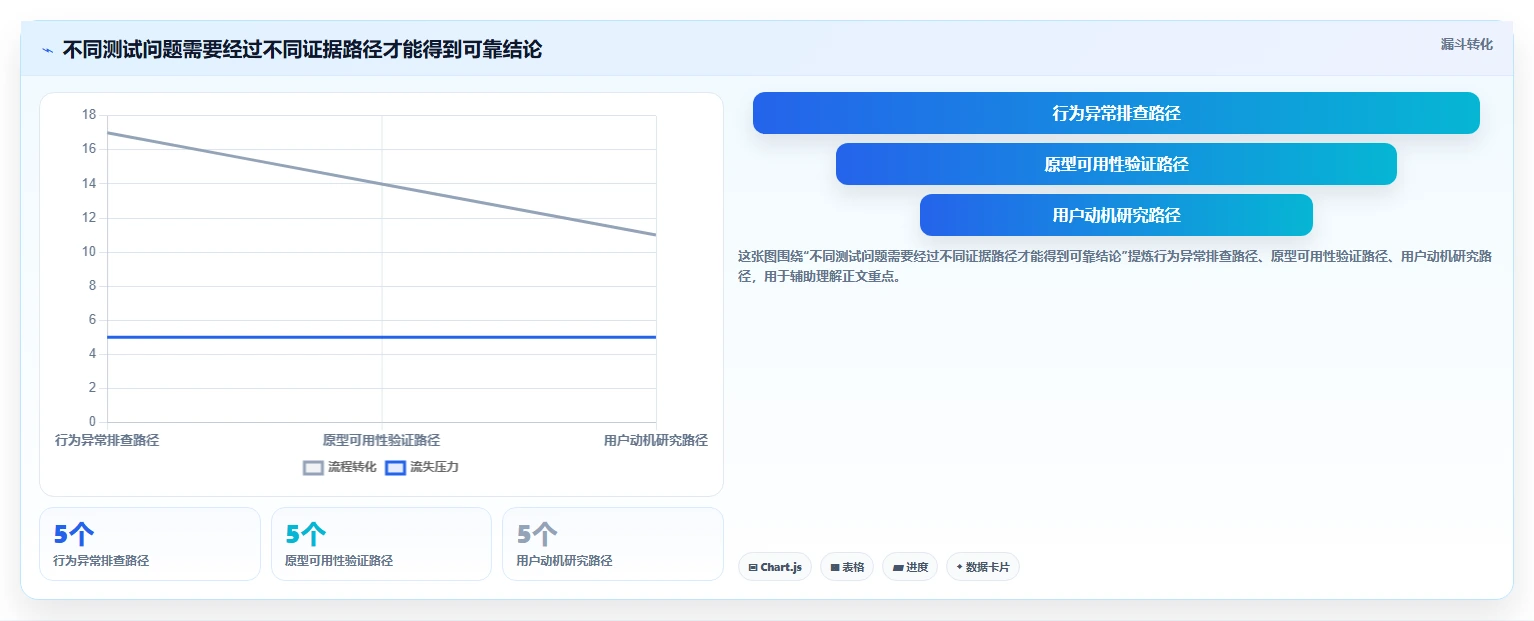Image resolution: width=1534 pixels, height=621 pixels.
Task: Click the blue 流失压力 line on chart
Action: (381, 337)
